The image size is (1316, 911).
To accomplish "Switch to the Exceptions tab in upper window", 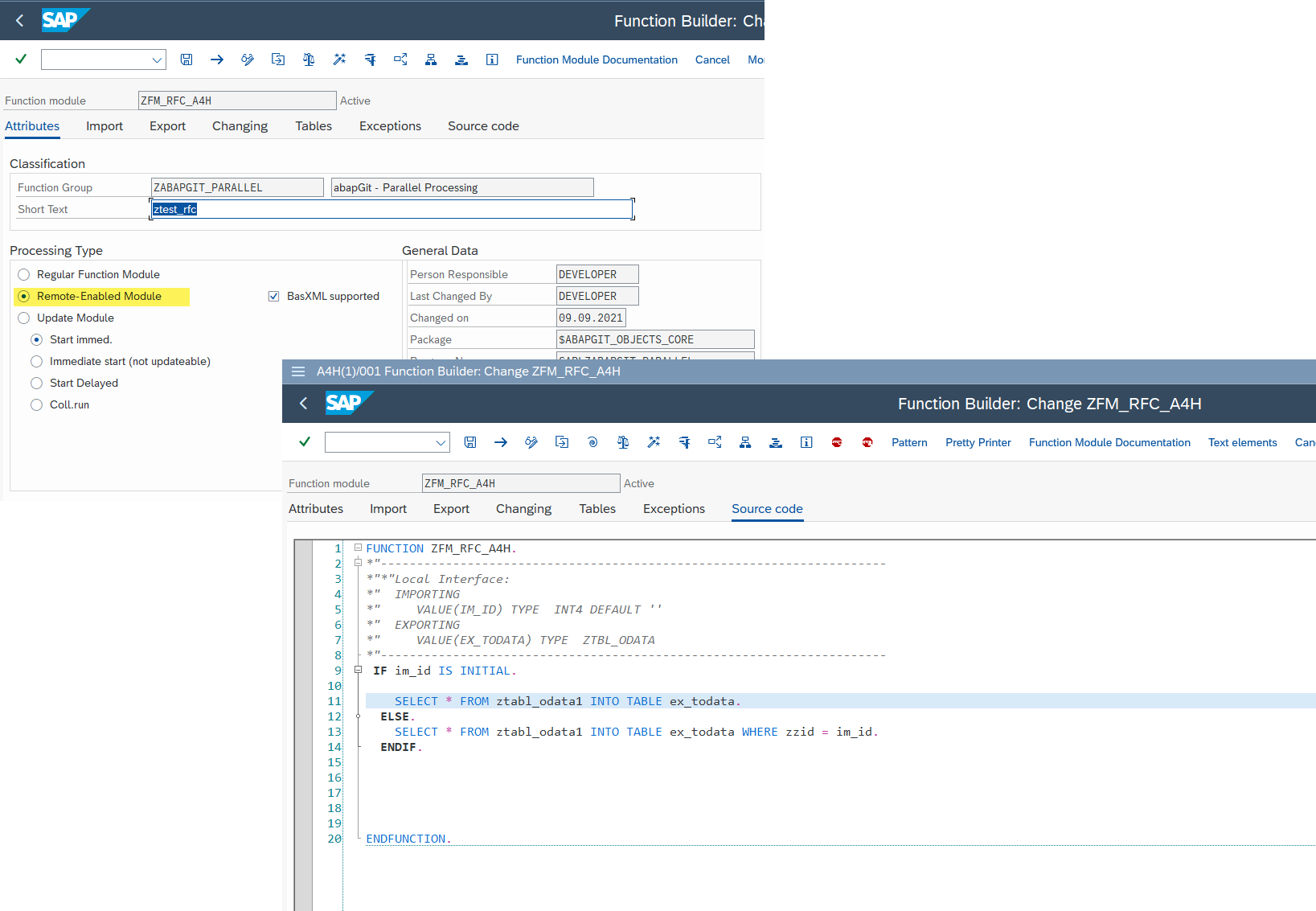I will 390,126.
